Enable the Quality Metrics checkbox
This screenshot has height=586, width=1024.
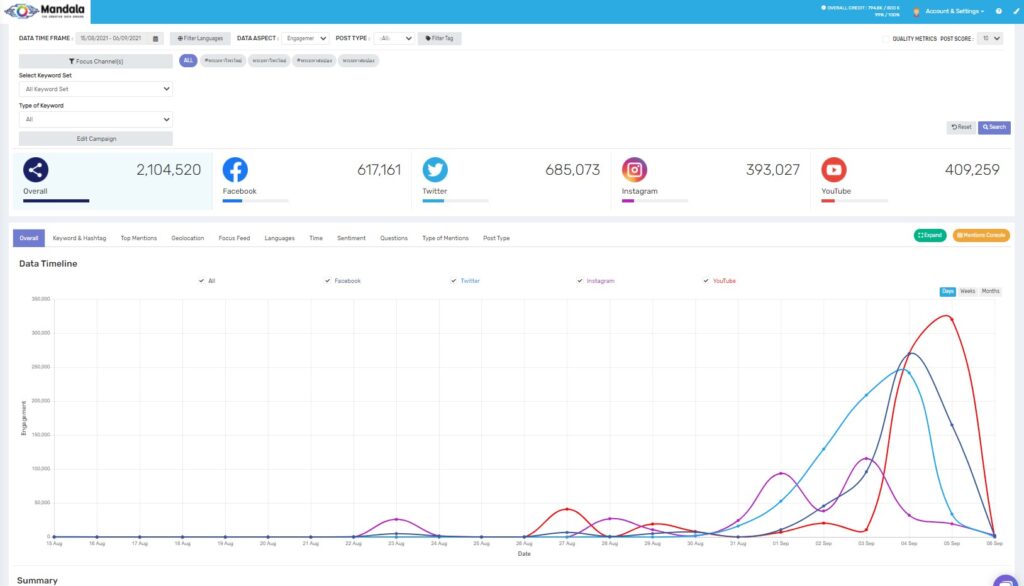tap(885, 39)
